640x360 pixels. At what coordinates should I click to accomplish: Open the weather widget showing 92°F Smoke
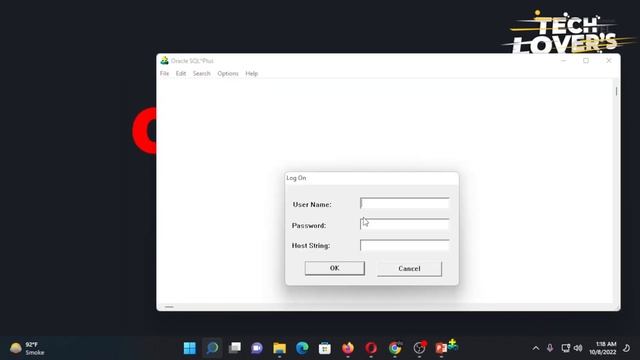tap(27, 348)
